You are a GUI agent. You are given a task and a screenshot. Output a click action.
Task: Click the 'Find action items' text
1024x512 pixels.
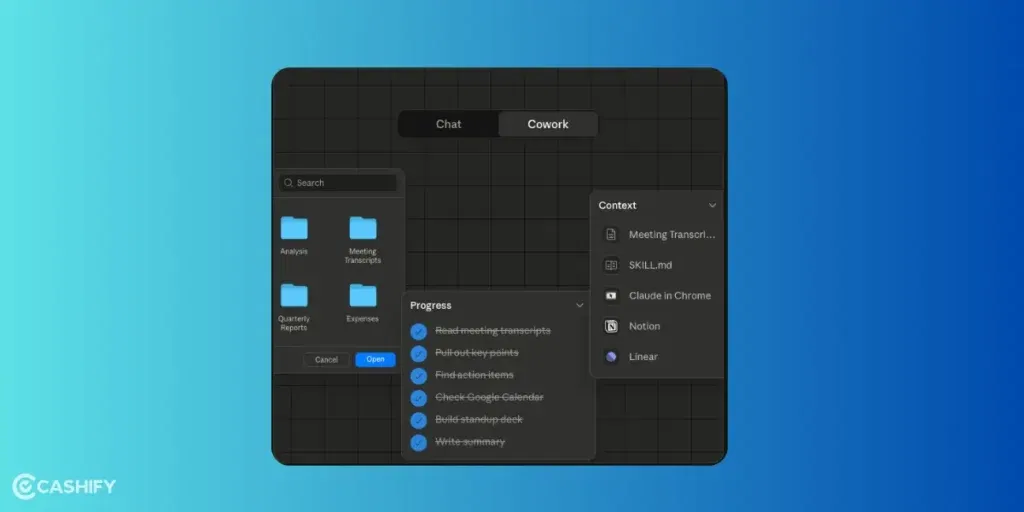(474, 376)
